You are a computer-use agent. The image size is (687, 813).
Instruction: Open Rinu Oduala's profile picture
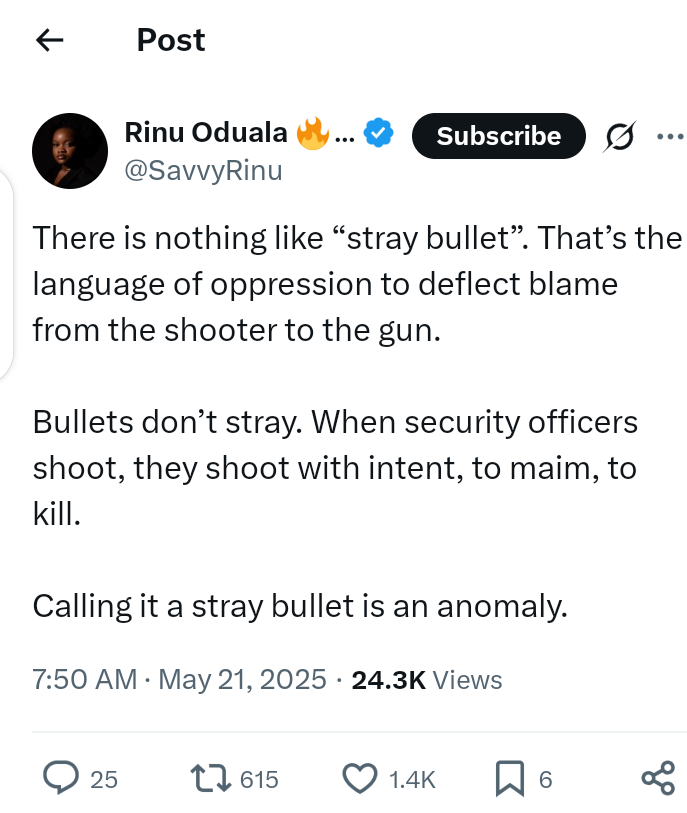tap(70, 151)
